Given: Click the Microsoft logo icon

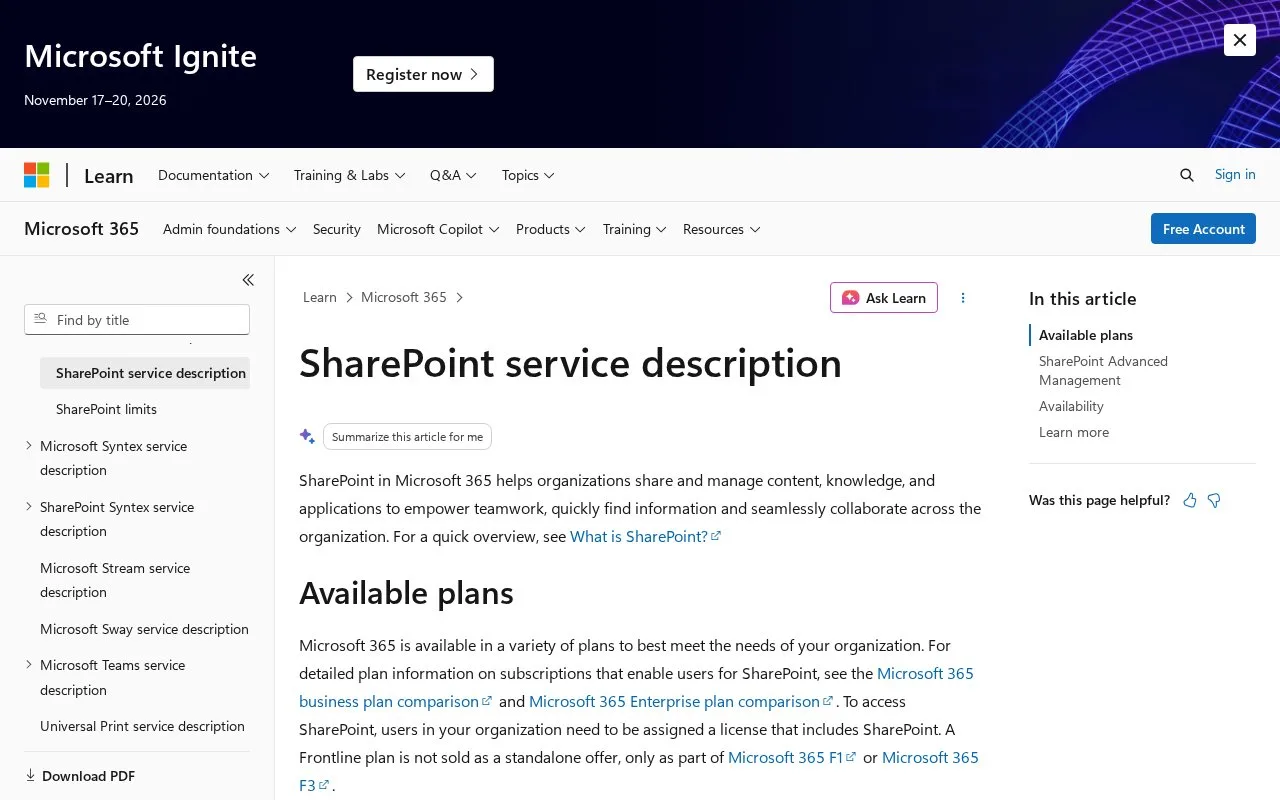Looking at the screenshot, I should click(37, 175).
